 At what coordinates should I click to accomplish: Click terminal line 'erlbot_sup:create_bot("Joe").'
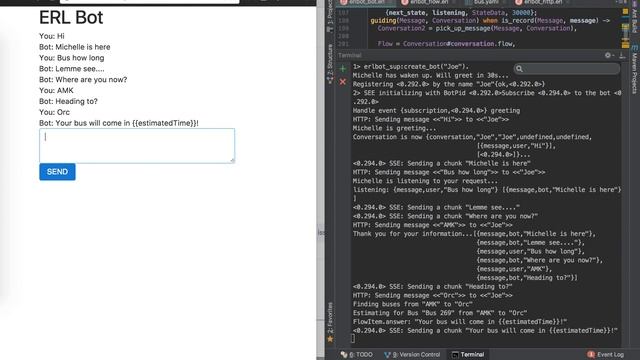(x=416, y=67)
